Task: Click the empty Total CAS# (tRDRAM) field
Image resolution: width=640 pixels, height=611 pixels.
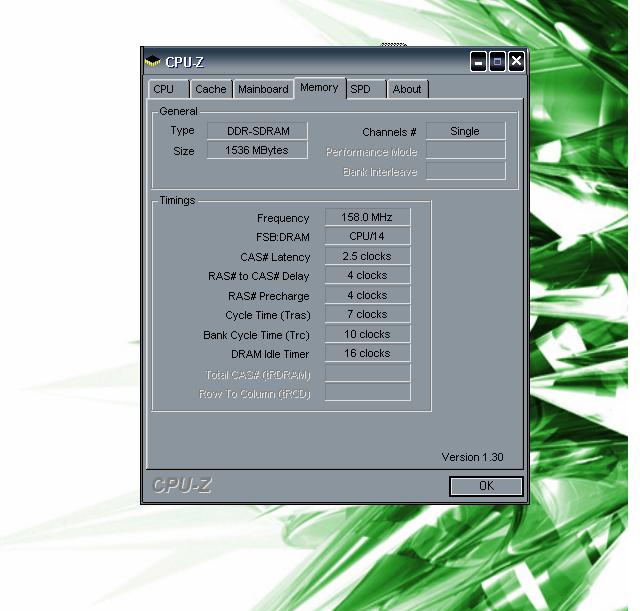Action: click(368, 373)
